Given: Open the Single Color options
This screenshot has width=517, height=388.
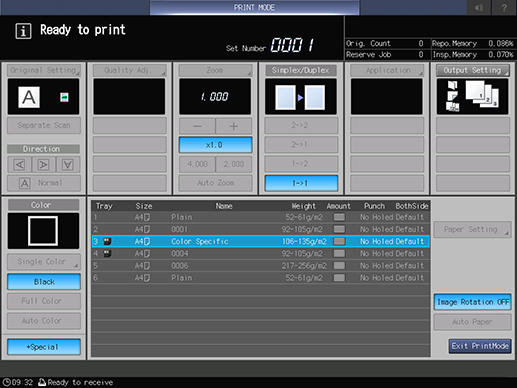Looking at the screenshot, I should click(x=44, y=262).
